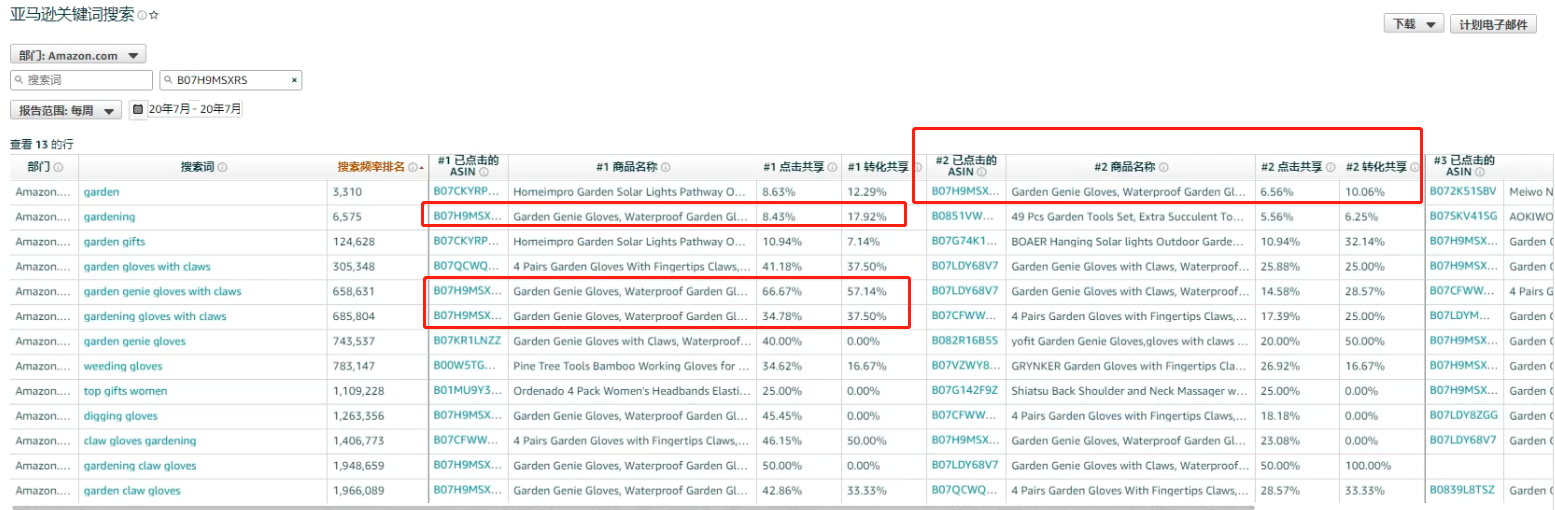Clear the B07H9MSXRS ASIN filter with X
The width and height of the screenshot is (1555, 510).
294,80
